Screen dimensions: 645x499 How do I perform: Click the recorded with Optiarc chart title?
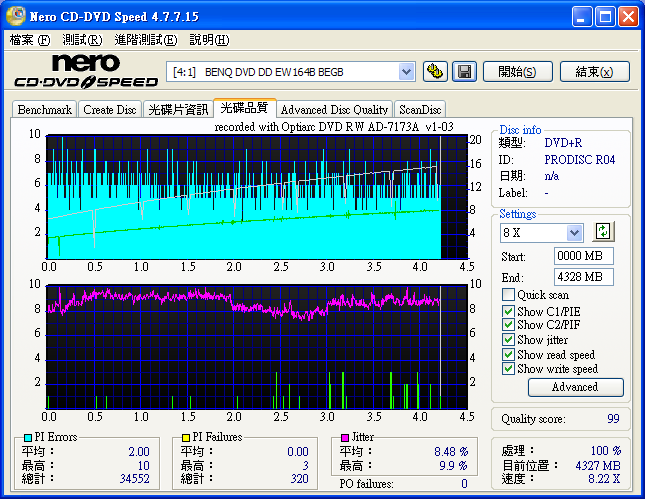point(334,127)
